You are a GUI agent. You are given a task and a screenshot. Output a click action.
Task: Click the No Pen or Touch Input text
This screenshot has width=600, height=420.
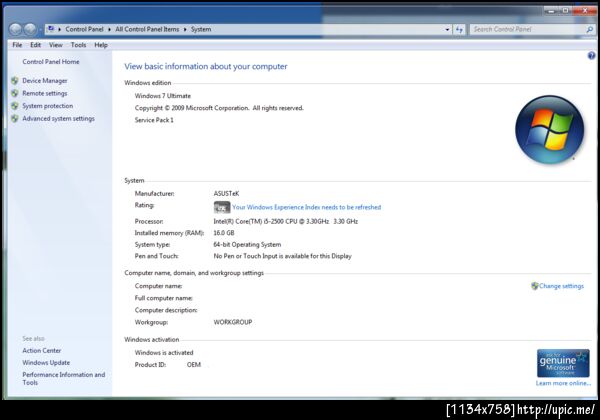coord(282,256)
